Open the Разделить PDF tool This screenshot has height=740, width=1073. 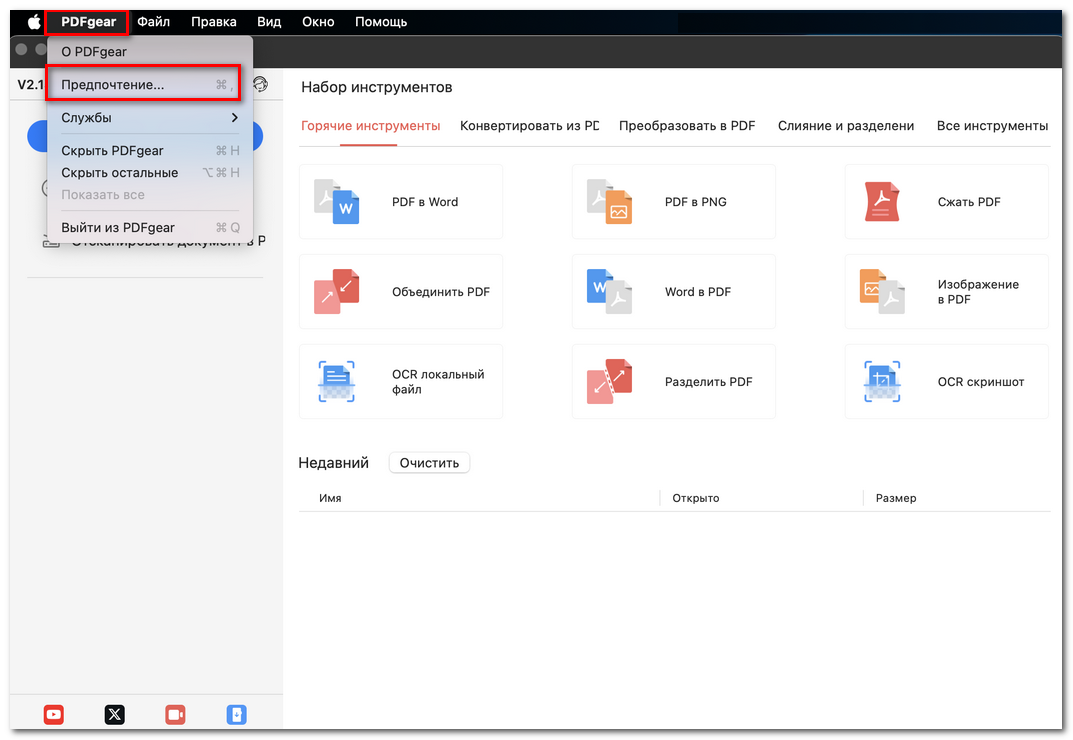[673, 382]
